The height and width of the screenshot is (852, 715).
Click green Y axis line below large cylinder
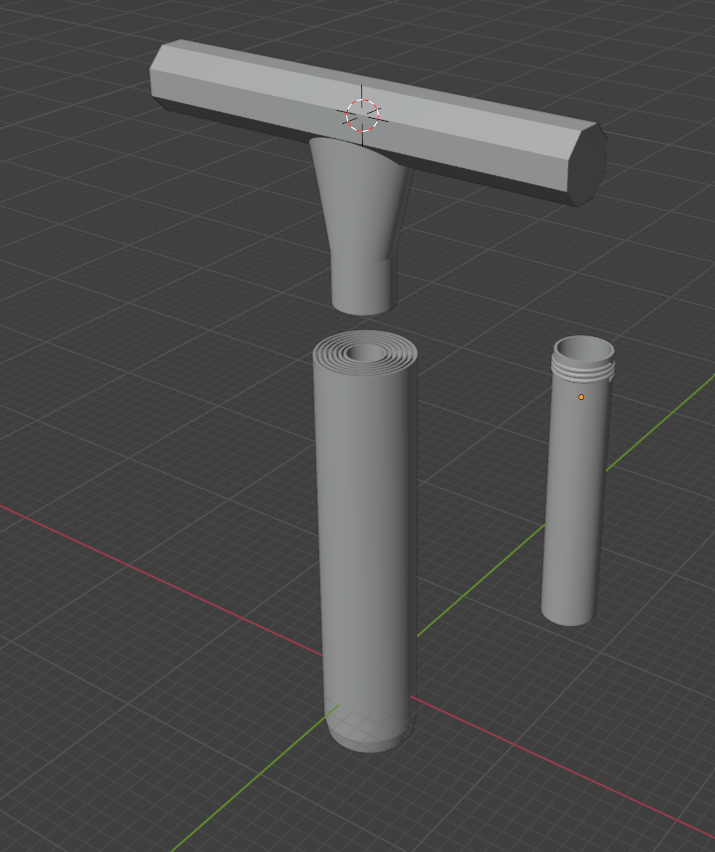(250, 780)
